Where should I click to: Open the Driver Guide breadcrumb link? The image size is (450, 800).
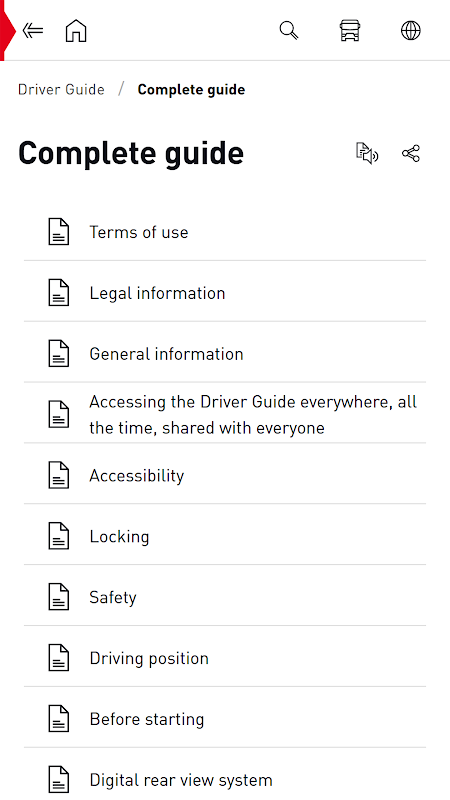tap(61, 89)
